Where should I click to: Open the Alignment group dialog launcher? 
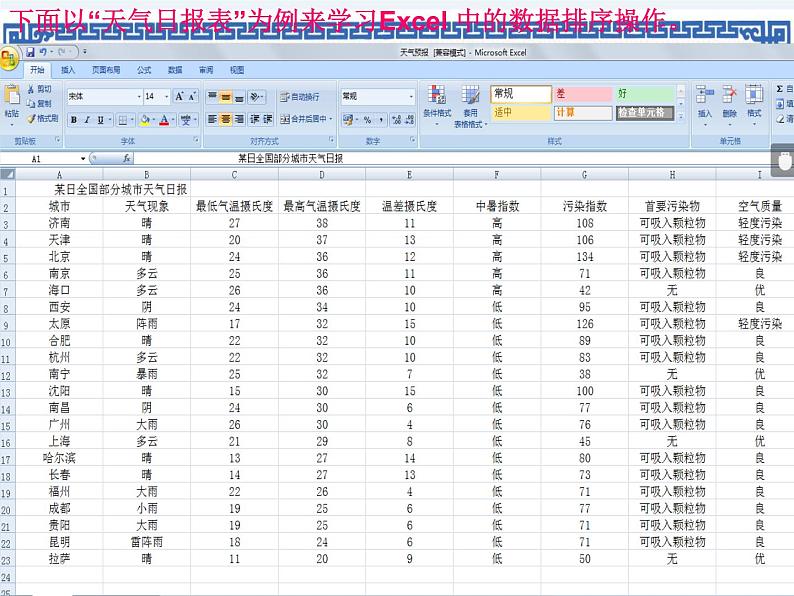click(x=331, y=140)
